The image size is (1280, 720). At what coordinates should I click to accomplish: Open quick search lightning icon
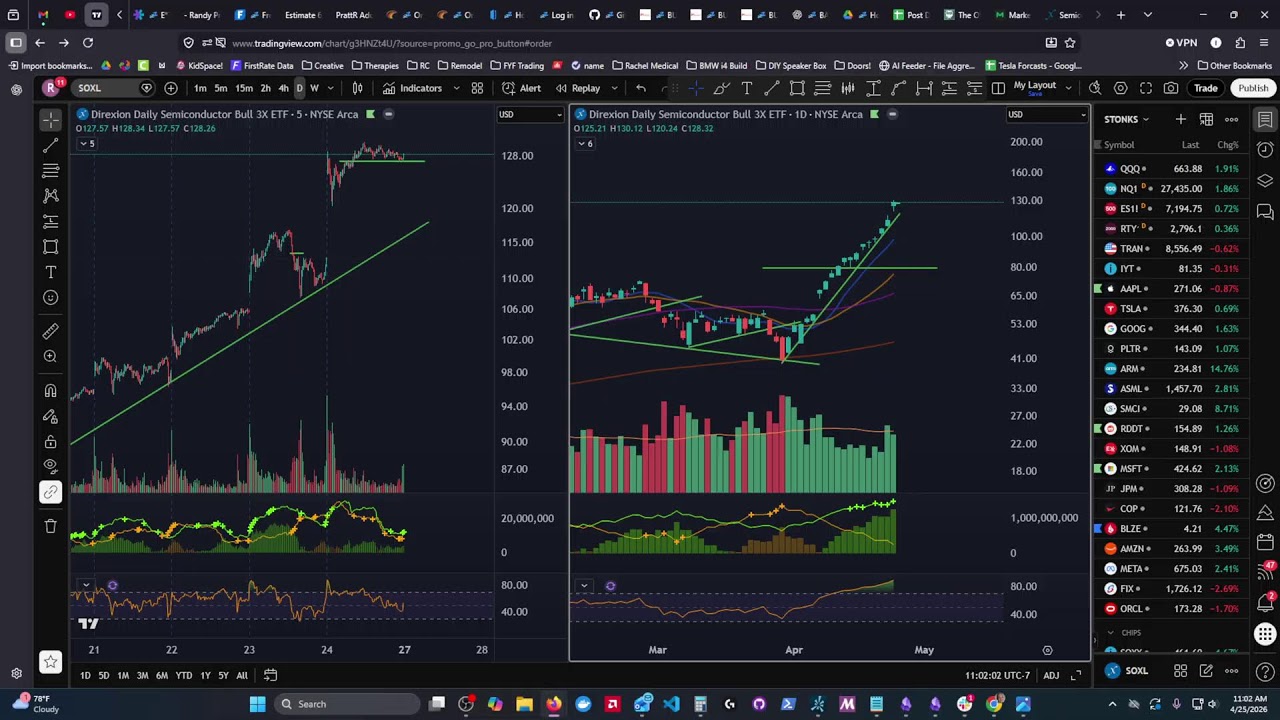click(x=1095, y=88)
